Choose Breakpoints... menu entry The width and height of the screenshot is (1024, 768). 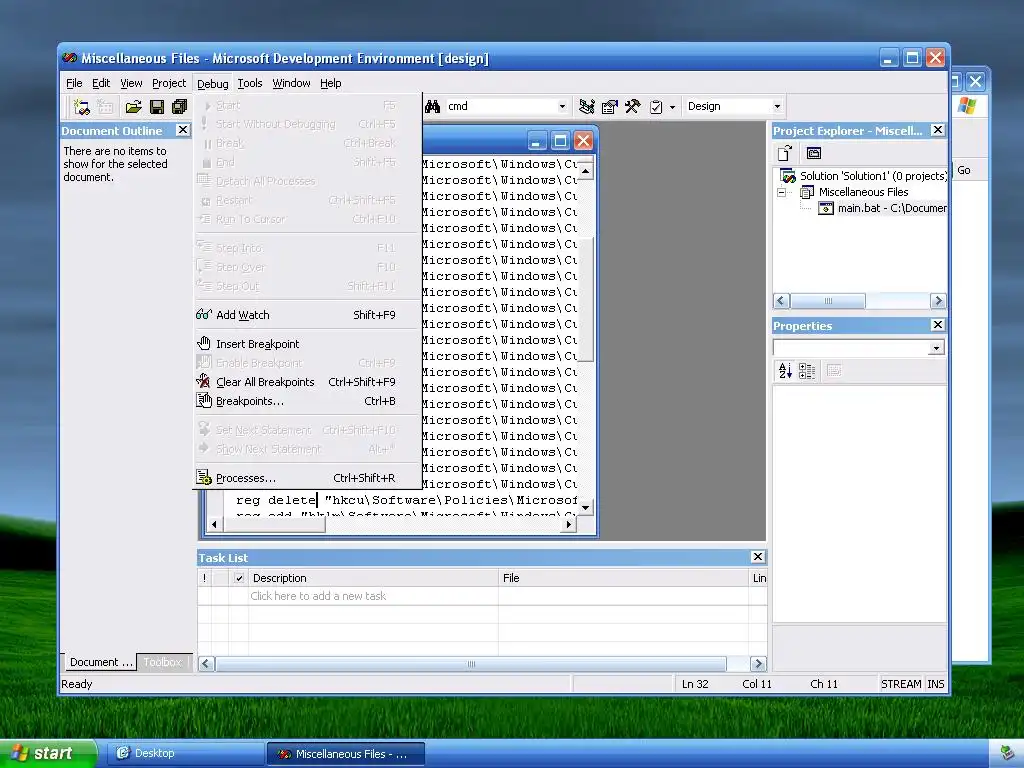point(307,401)
